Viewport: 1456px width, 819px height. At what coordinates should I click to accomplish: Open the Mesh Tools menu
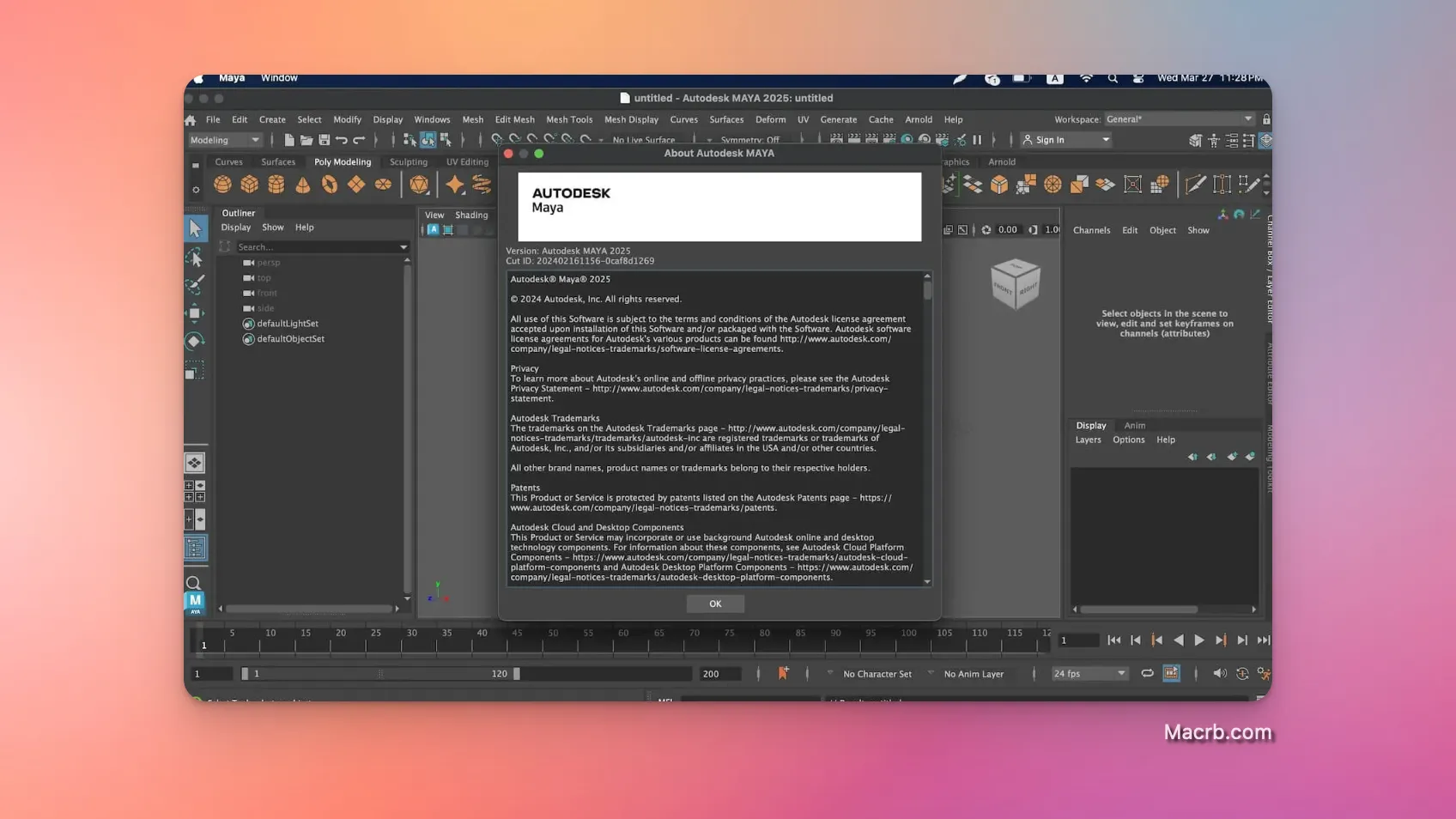569,120
